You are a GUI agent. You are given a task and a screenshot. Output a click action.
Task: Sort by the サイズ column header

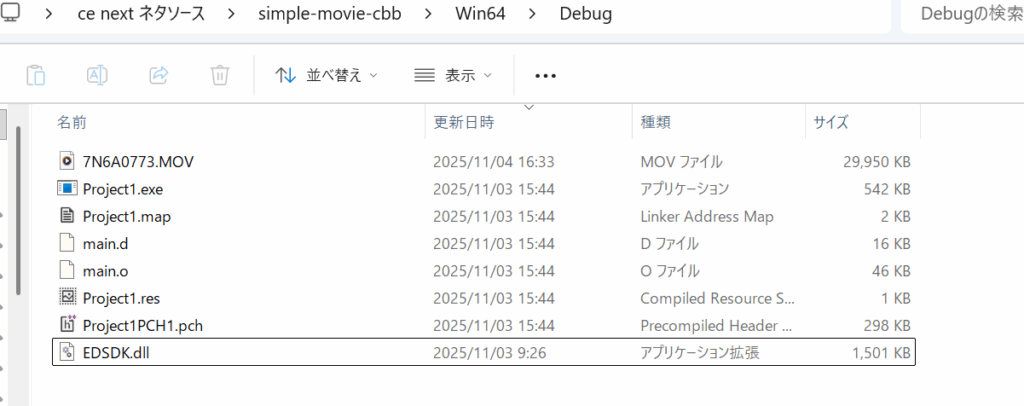831,123
